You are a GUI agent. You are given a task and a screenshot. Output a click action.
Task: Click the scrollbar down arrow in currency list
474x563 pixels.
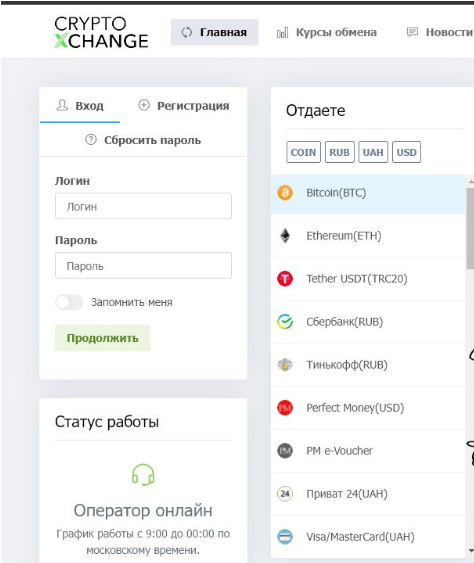(470, 550)
